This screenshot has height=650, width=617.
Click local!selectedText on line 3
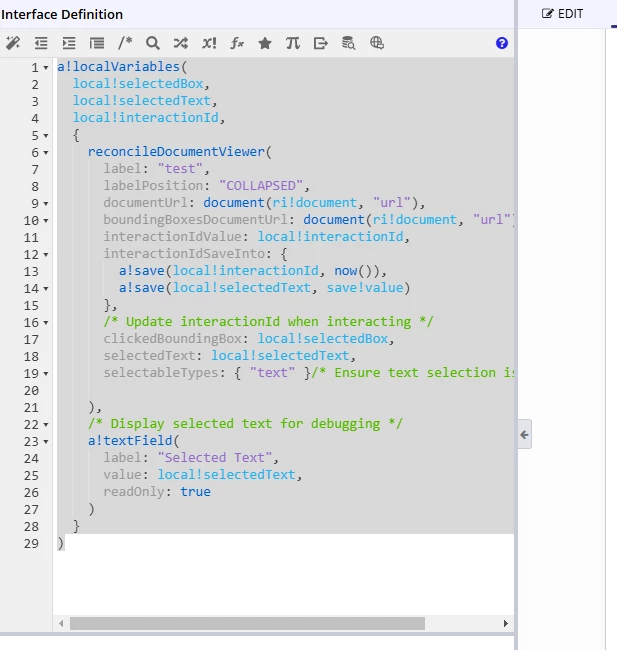tap(142, 101)
